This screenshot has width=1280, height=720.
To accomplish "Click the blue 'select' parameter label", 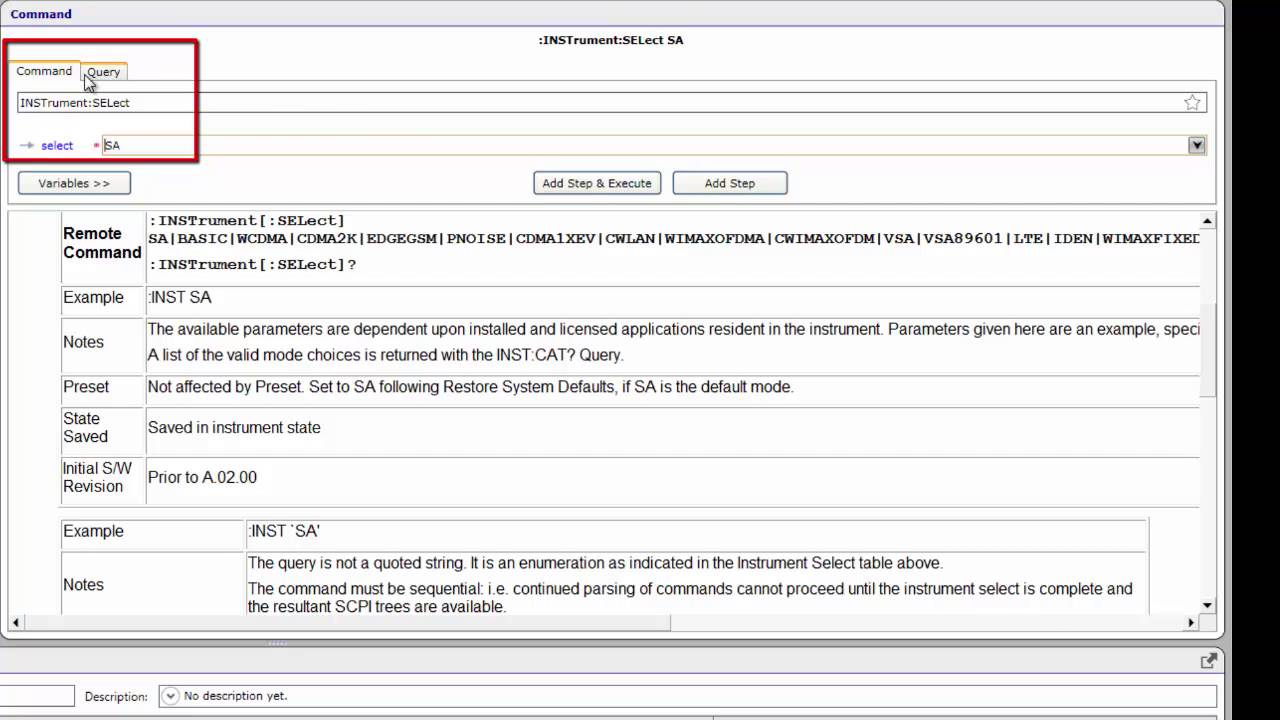I will [57, 146].
